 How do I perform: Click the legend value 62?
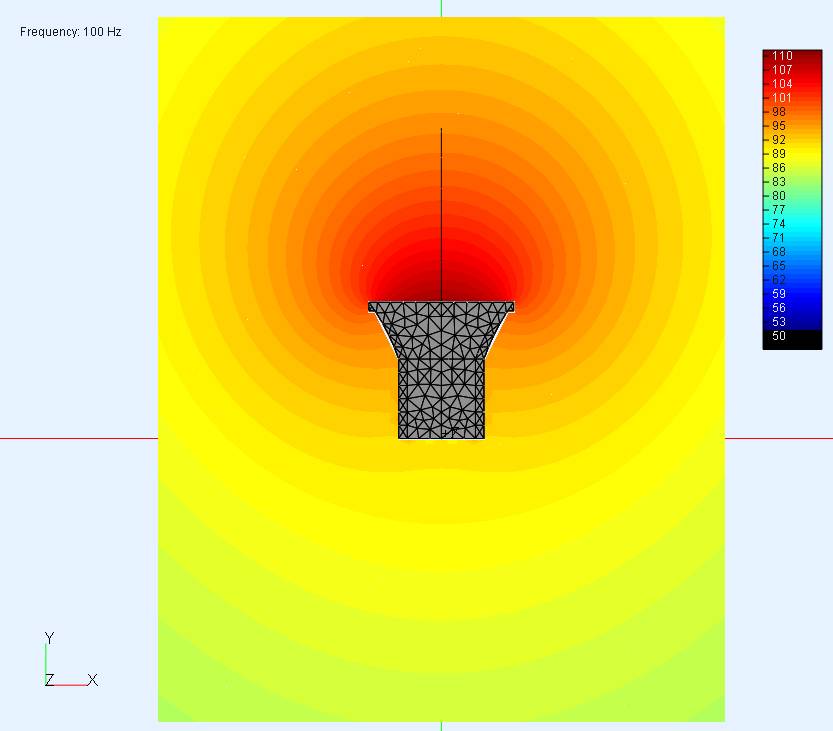click(x=779, y=279)
